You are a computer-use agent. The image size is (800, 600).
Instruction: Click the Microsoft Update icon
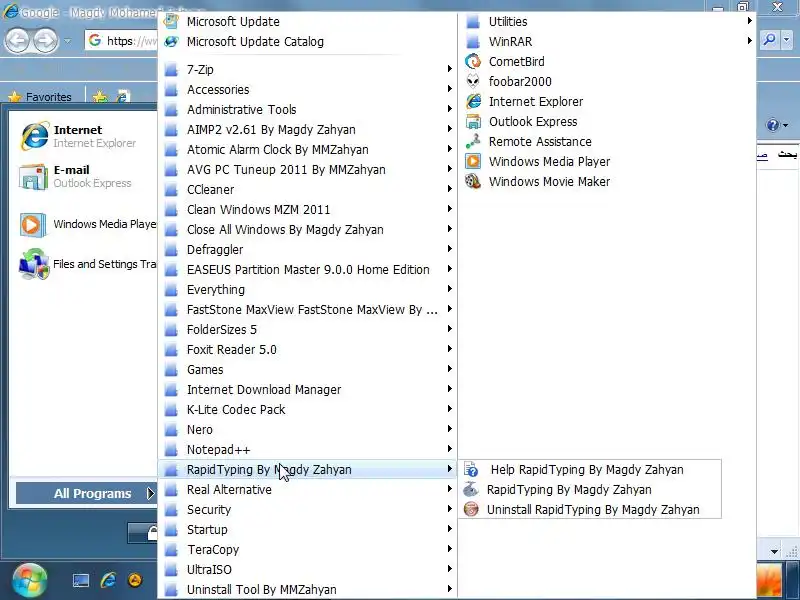click(171, 21)
